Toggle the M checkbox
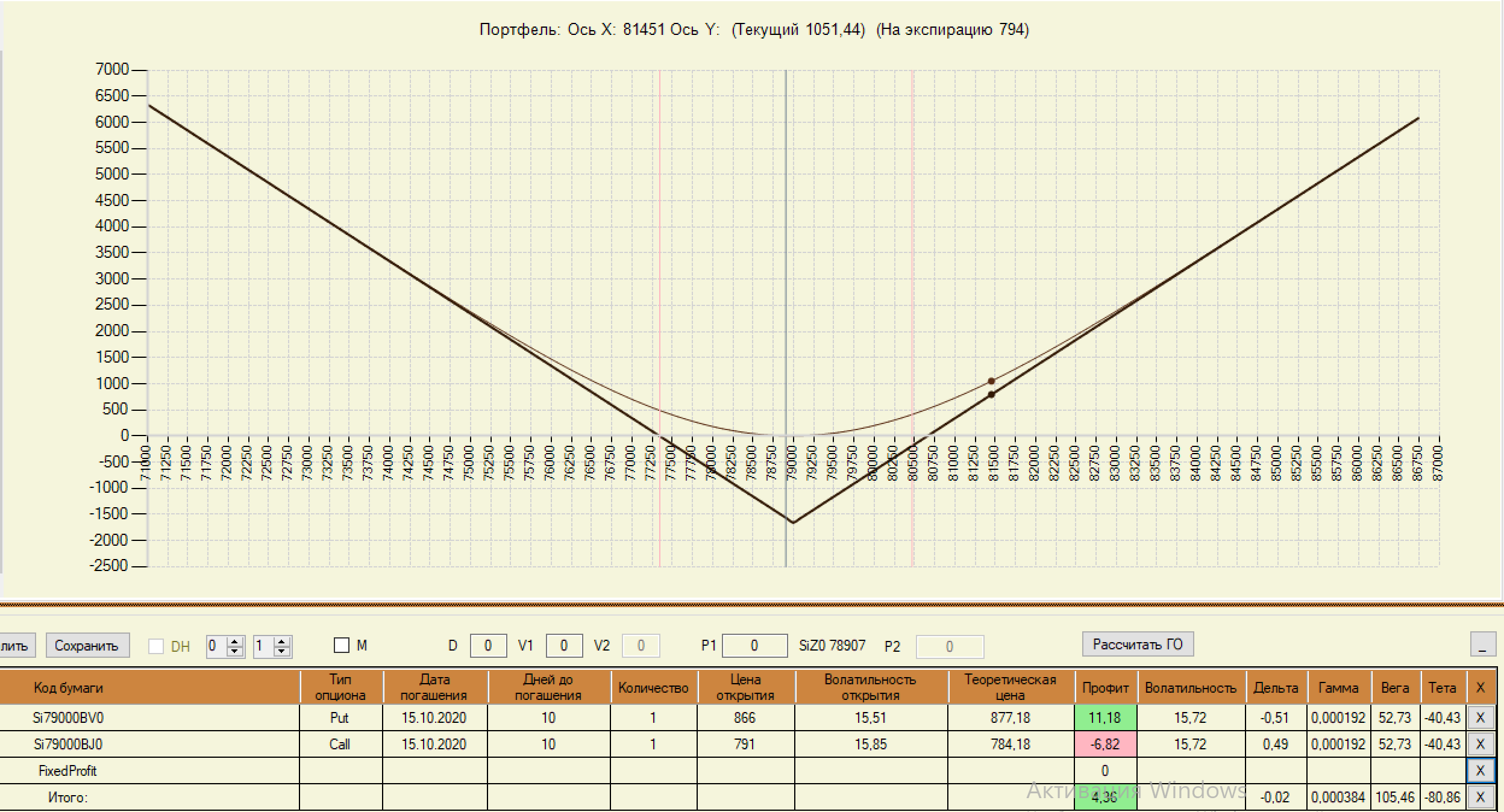This screenshot has width=1504, height=812. pyautogui.click(x=342, y=646)
